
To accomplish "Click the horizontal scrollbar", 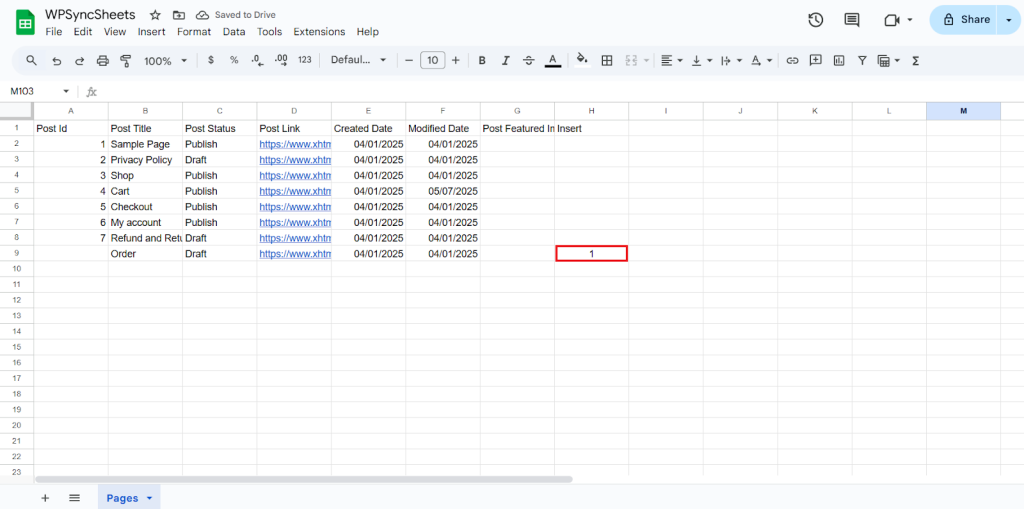I will pos(304,479).
